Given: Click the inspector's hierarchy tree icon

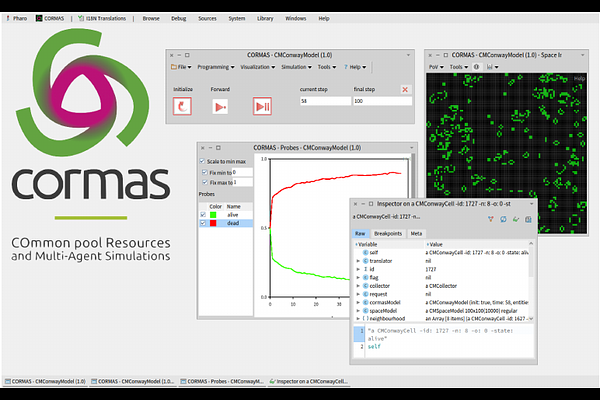Looking at the screenshot, I should pyautogui.click(x=491, y=219).
